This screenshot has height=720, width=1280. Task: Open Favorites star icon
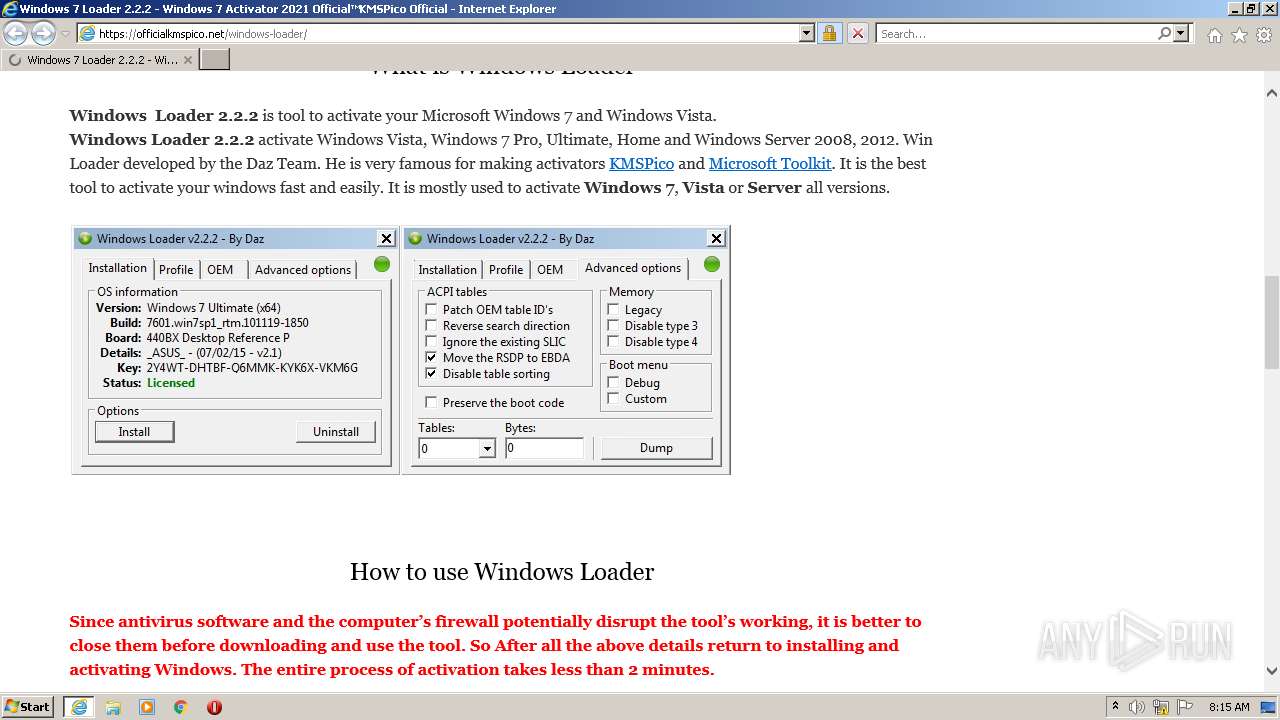tap(1239, 35)
